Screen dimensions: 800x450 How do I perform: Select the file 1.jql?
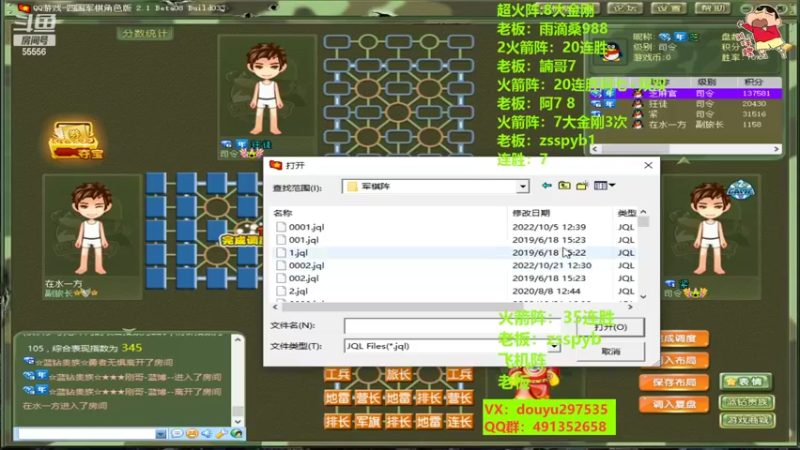tap(298, 253)
